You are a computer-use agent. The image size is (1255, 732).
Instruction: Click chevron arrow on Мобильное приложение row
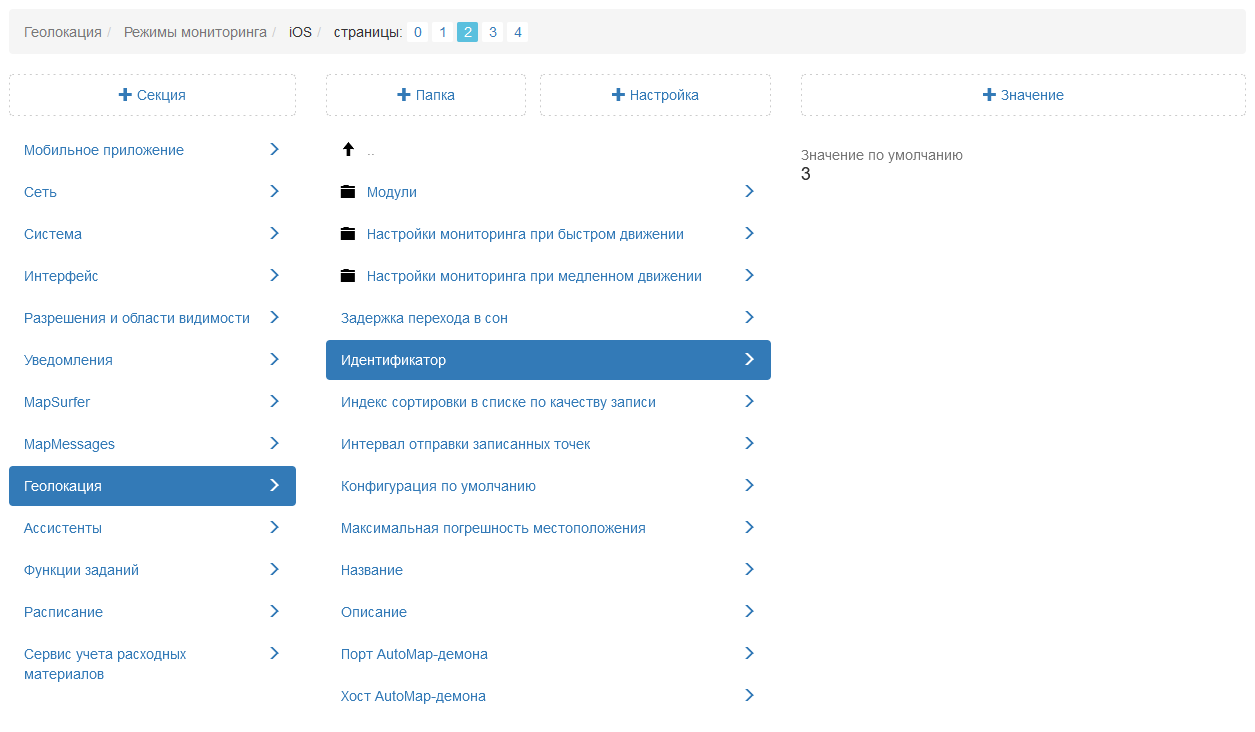(x=274, y=149)
